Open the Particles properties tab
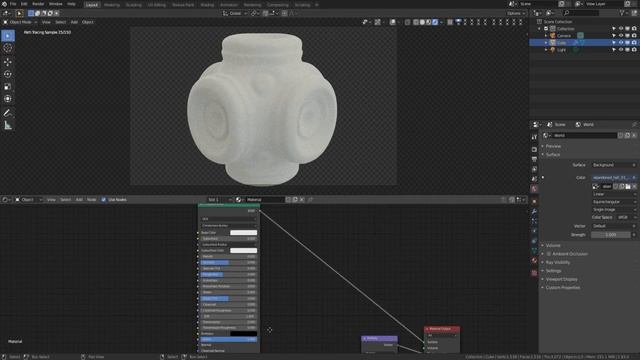This screenshot has width=640, height=360. (x=534, y=221)
